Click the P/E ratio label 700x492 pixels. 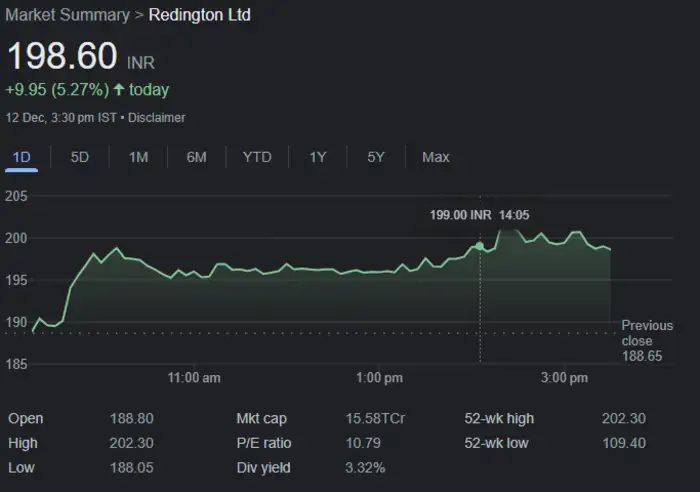pos(264,443)
